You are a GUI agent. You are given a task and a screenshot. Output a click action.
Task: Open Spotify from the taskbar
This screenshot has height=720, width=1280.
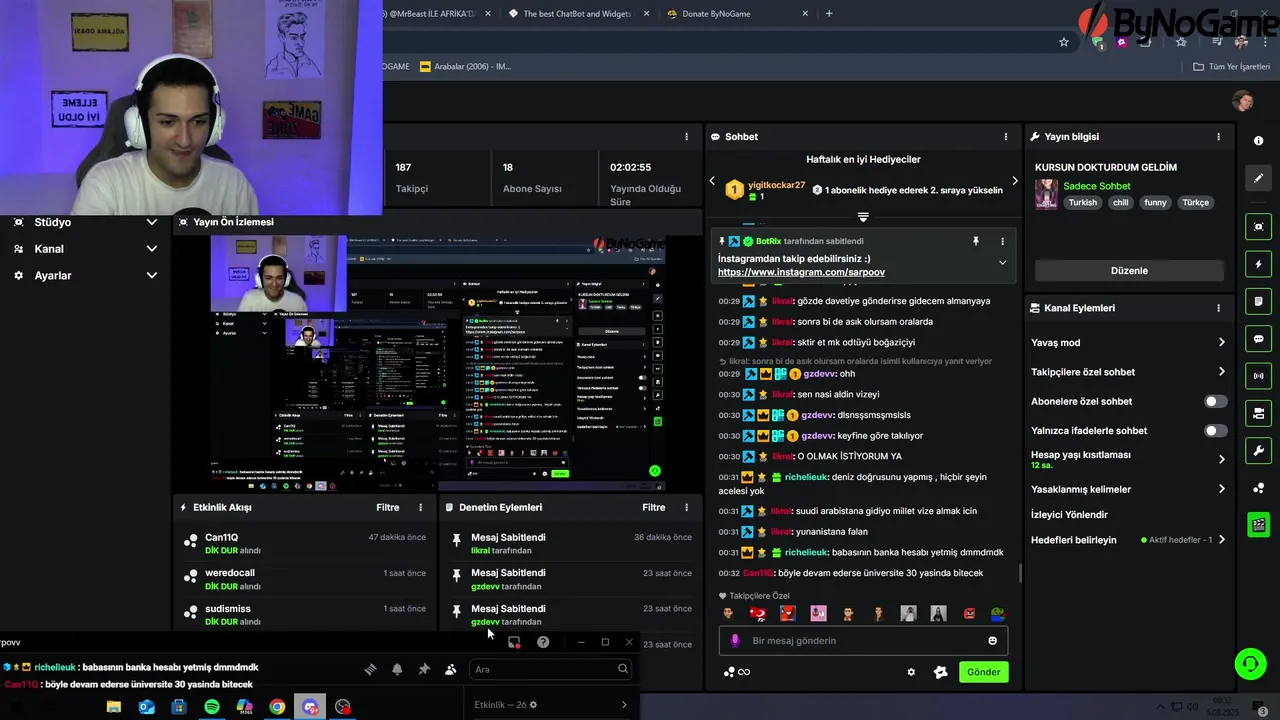point(212,707)
